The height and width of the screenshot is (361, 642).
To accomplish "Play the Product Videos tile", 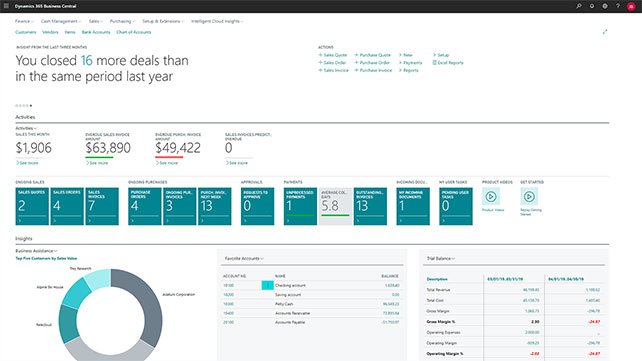I will coord(491,197).
